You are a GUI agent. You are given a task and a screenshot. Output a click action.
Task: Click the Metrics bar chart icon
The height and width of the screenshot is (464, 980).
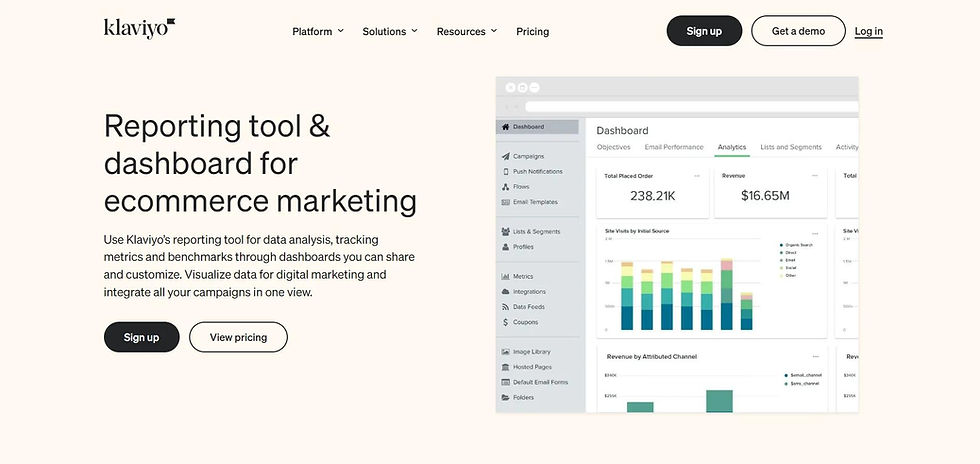[x=506, y=276]
